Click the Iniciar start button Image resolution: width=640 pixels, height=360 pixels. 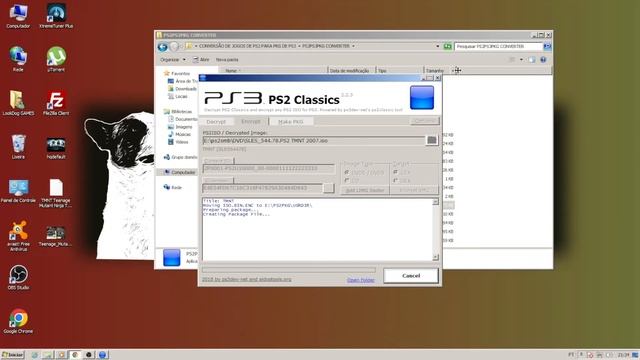point(13,355)
